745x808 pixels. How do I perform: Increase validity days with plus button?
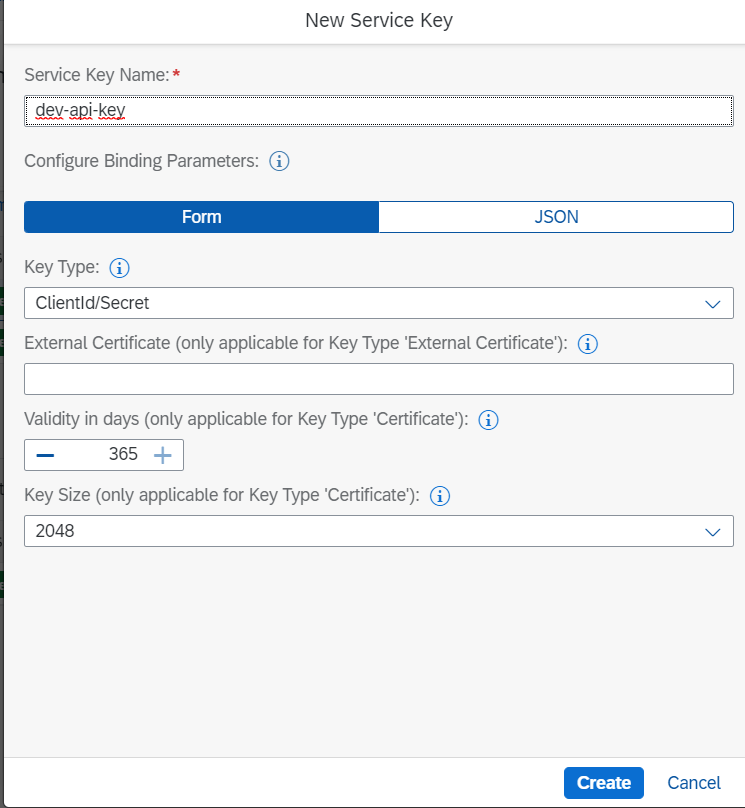click(x=162, y=455)
